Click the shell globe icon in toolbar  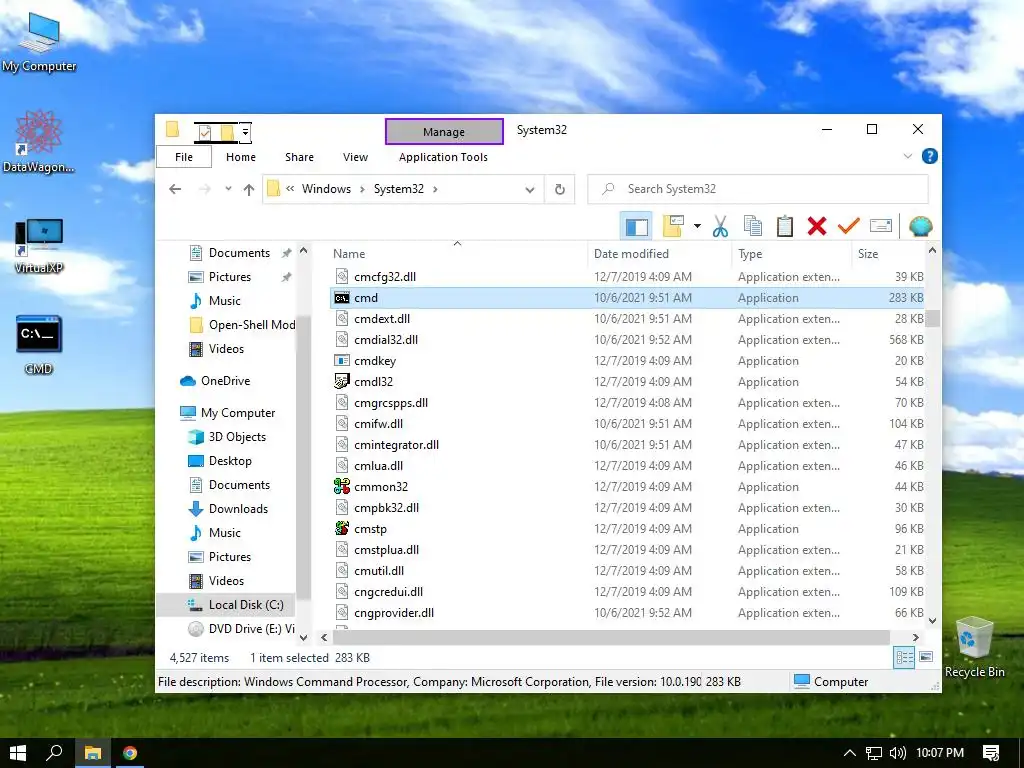pos(920,226)
